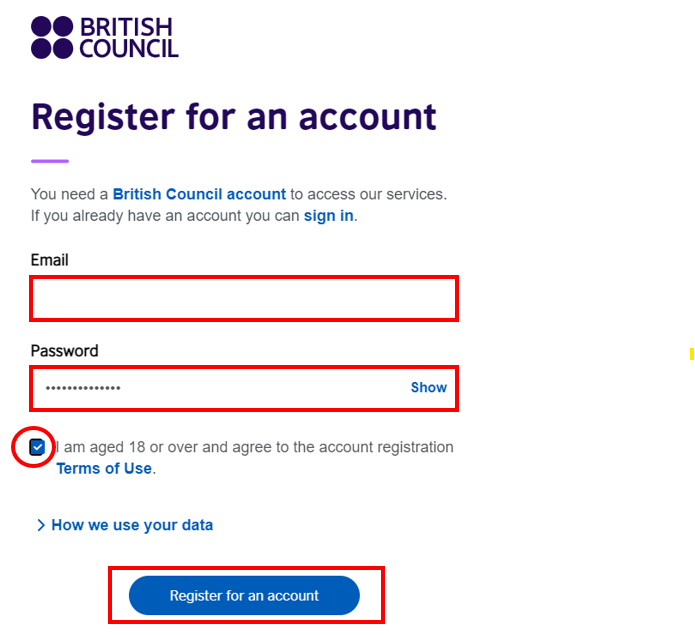Click the British Council four-dot logo icon
Viewport: 695px width, 635px height.
[52, 37]
